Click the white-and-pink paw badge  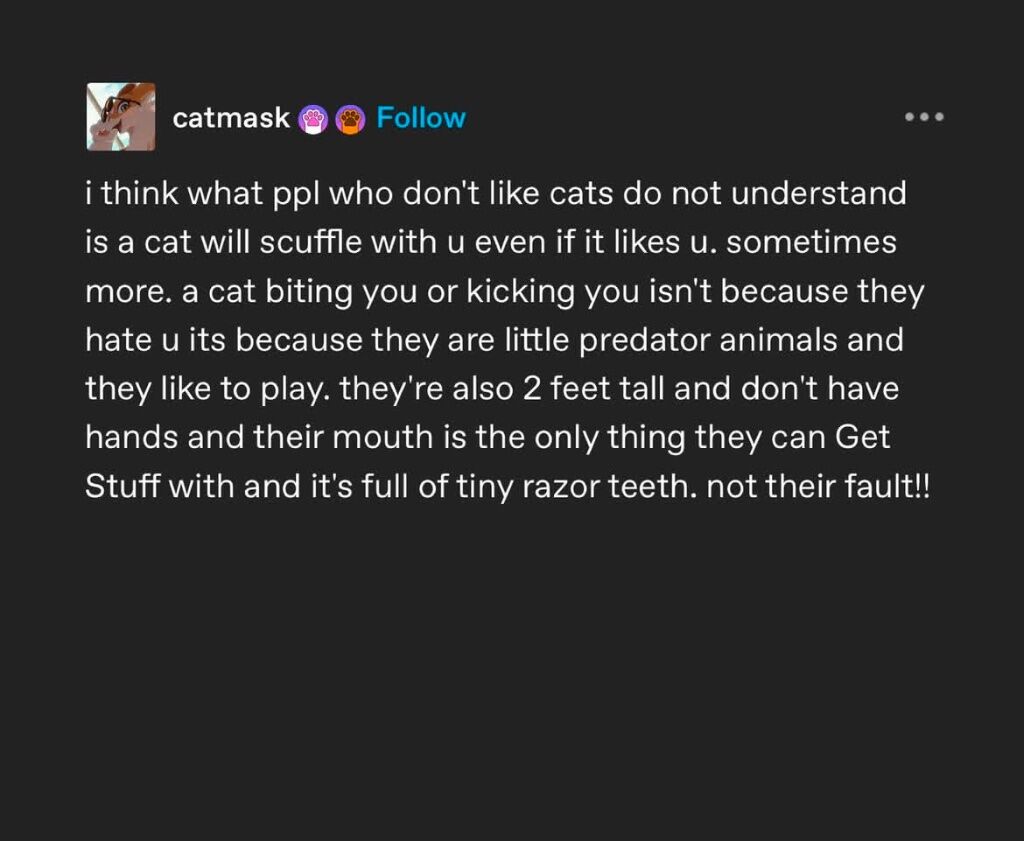(313, 119)
